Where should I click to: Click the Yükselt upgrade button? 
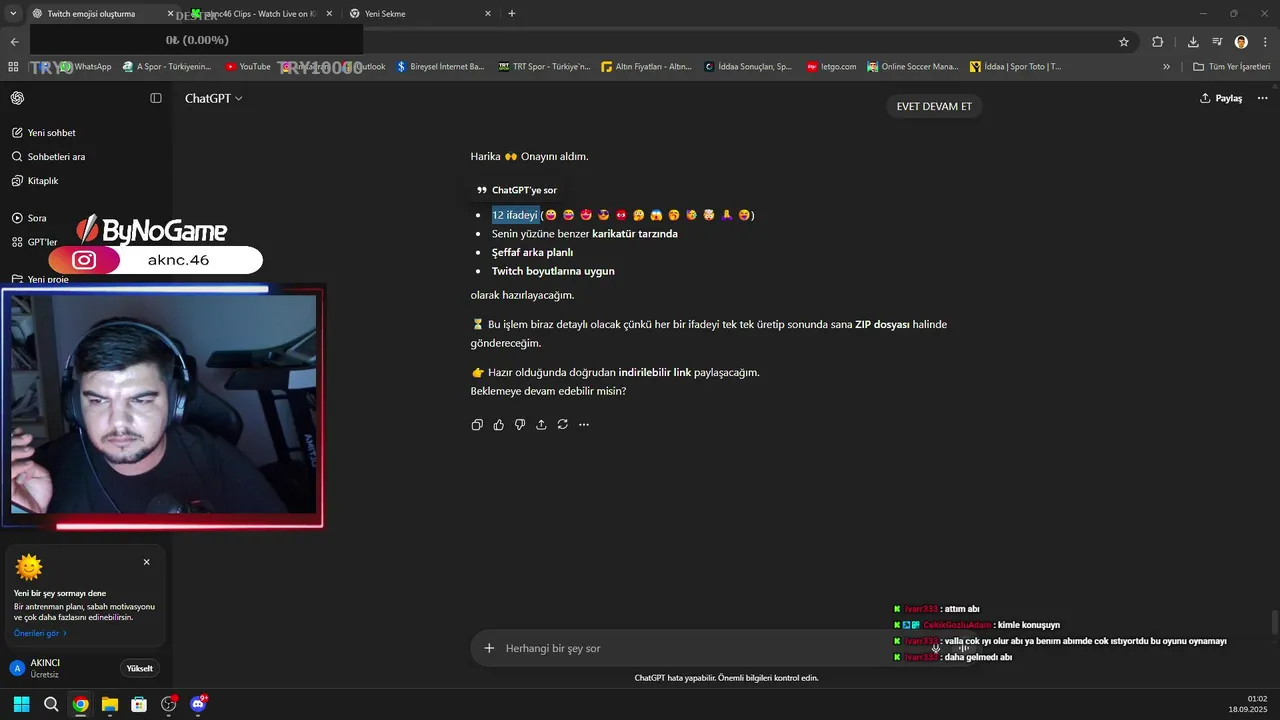tap(140, 669)
